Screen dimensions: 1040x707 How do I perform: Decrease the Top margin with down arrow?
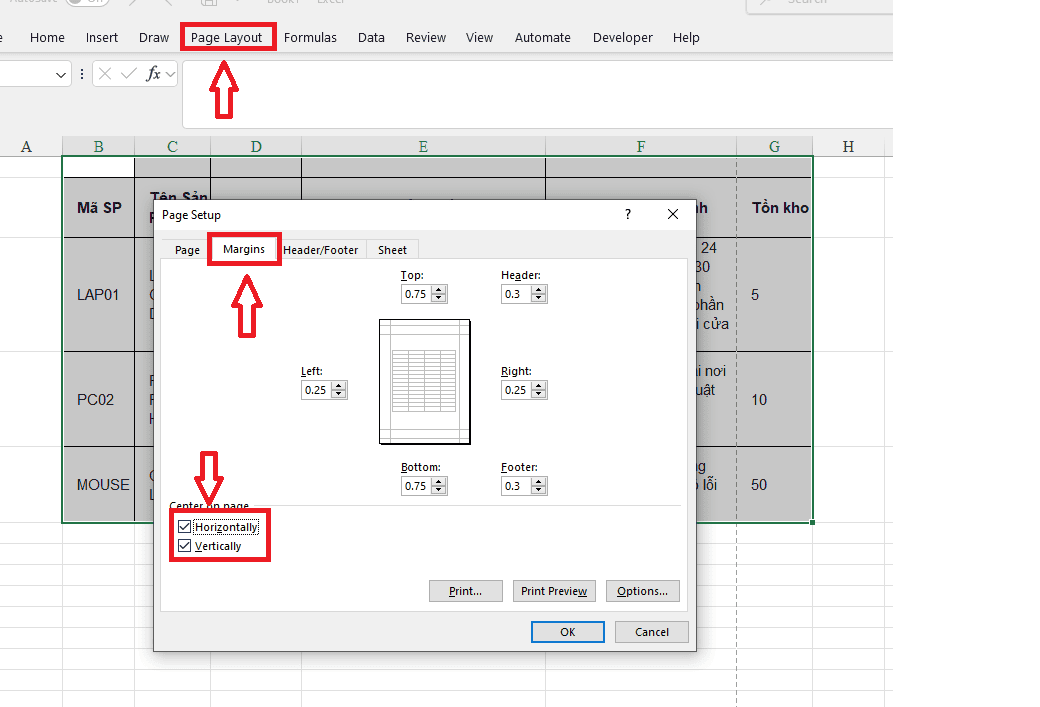coord(439,298)
